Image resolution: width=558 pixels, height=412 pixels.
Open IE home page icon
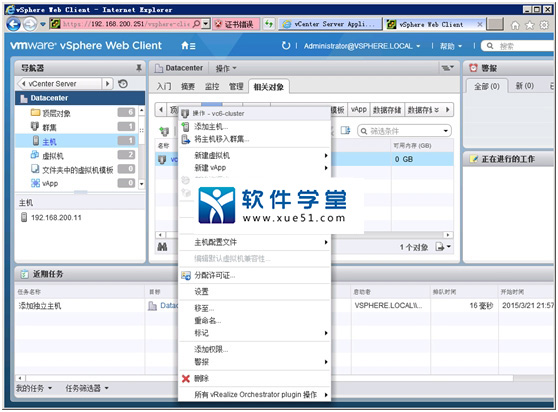click(x=515, y=25)
